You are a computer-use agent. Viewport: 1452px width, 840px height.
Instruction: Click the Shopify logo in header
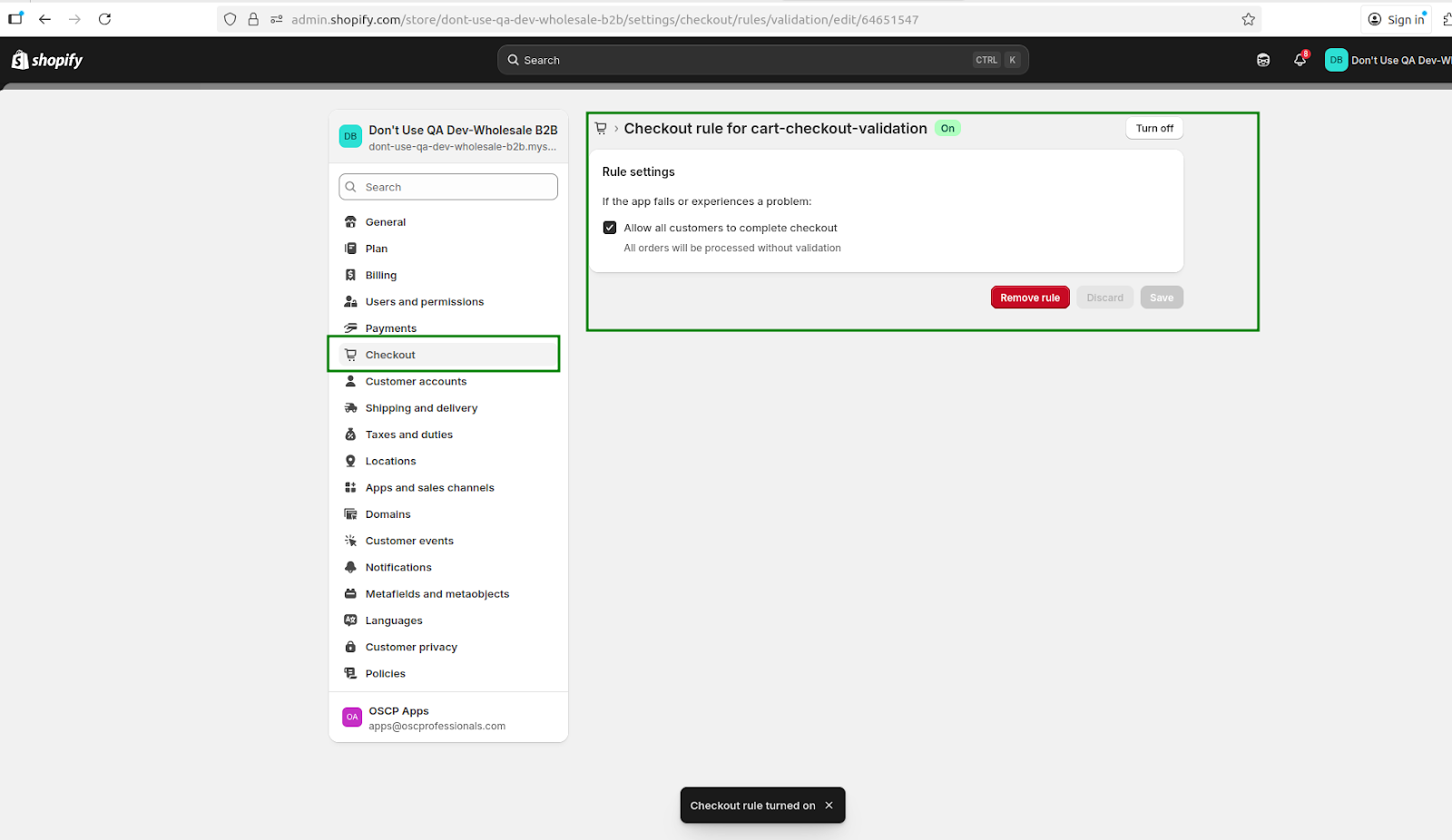47,60
